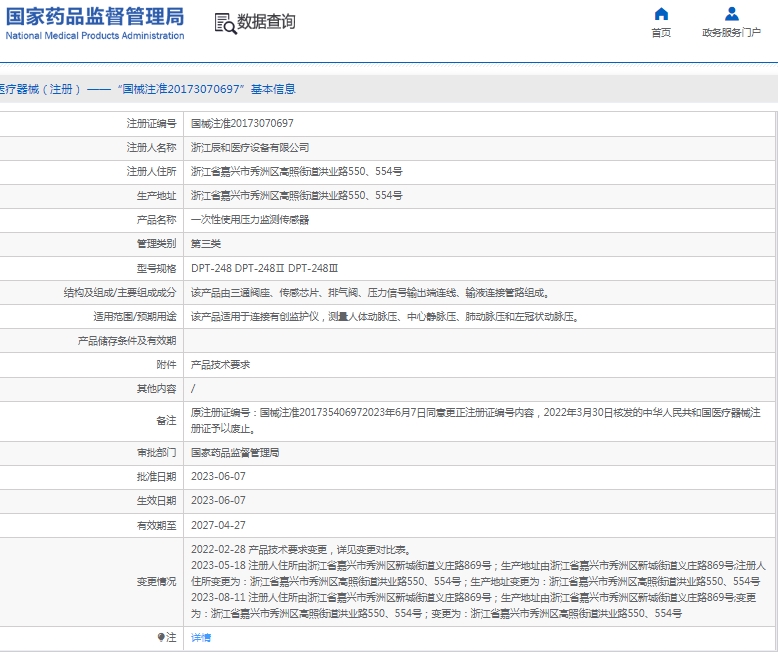Click the 数据查询 heading text

266,22
